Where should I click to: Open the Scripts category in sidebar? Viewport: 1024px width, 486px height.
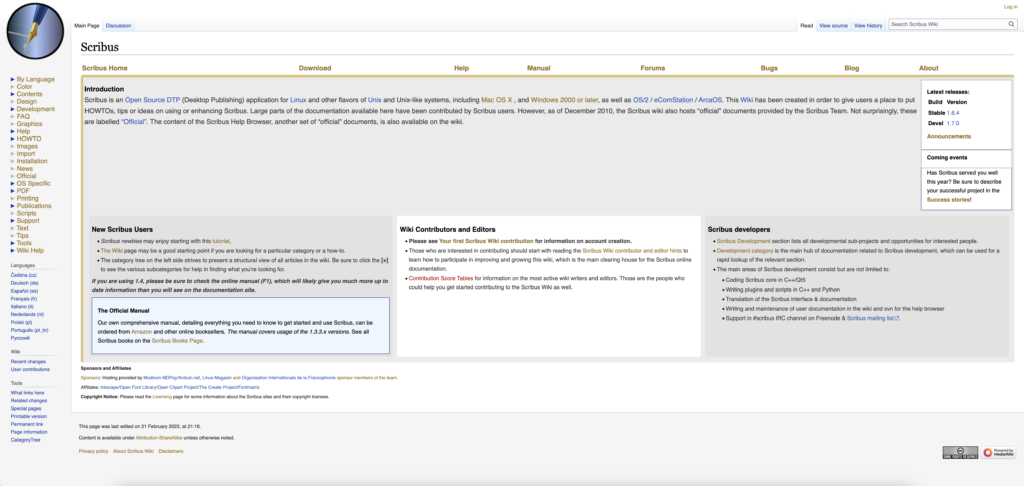26,214
